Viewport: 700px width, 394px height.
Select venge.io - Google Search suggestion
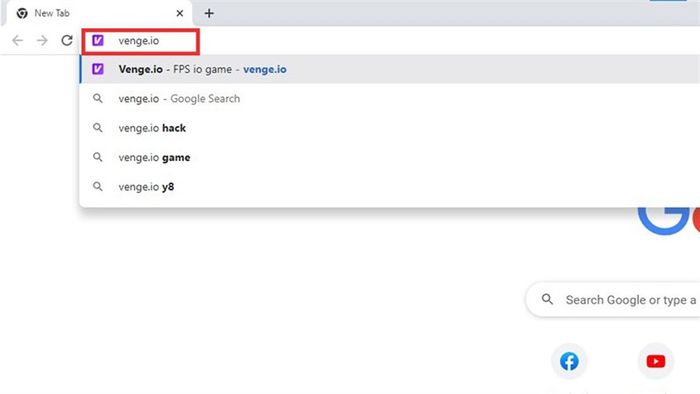click(389, 99)
